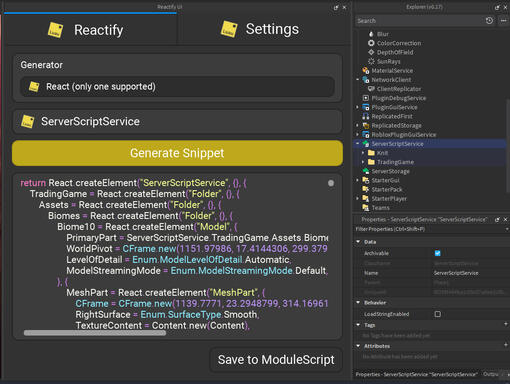Select the ServerStorage row text
Screen dimensions: 510x384
coord(390,171)
